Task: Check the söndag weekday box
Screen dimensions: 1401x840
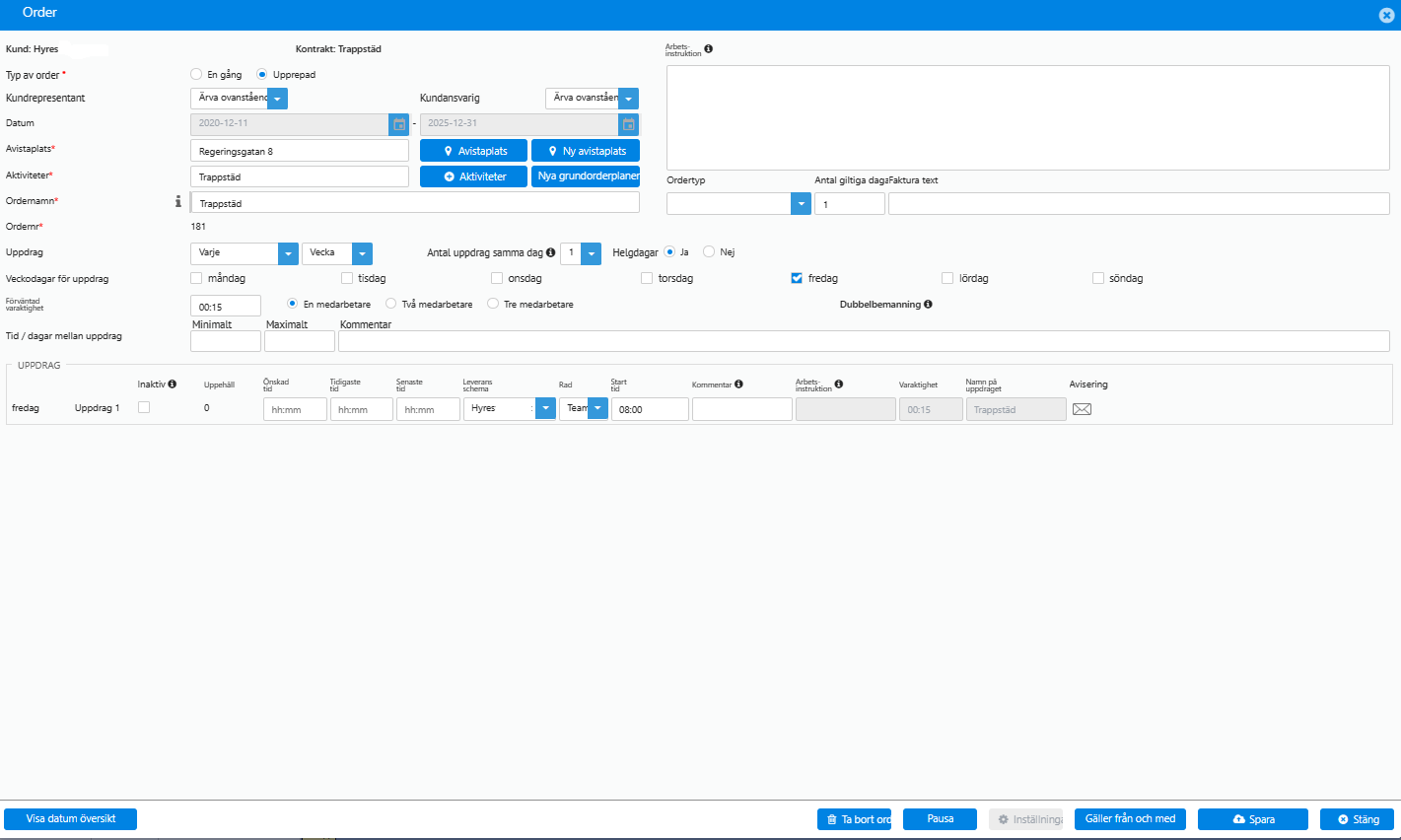Action: click(1098, 278)
